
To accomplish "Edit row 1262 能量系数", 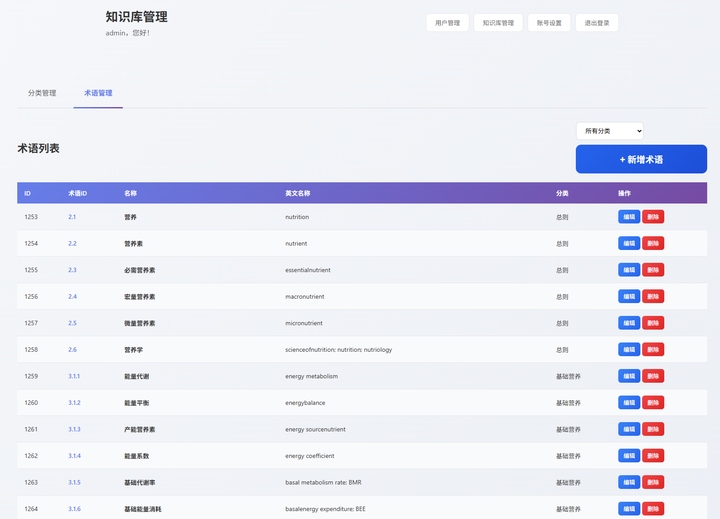I will coord(629,456).
